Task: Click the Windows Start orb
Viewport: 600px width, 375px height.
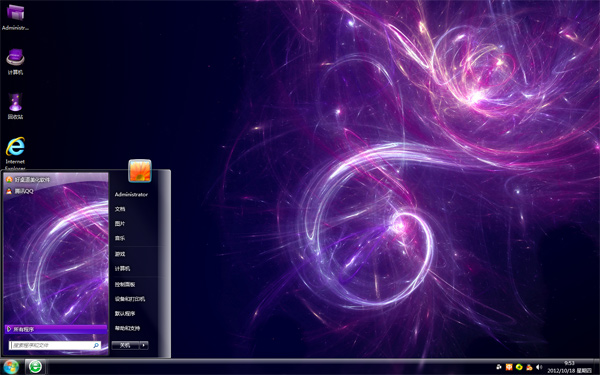Action: pos(11,367)
